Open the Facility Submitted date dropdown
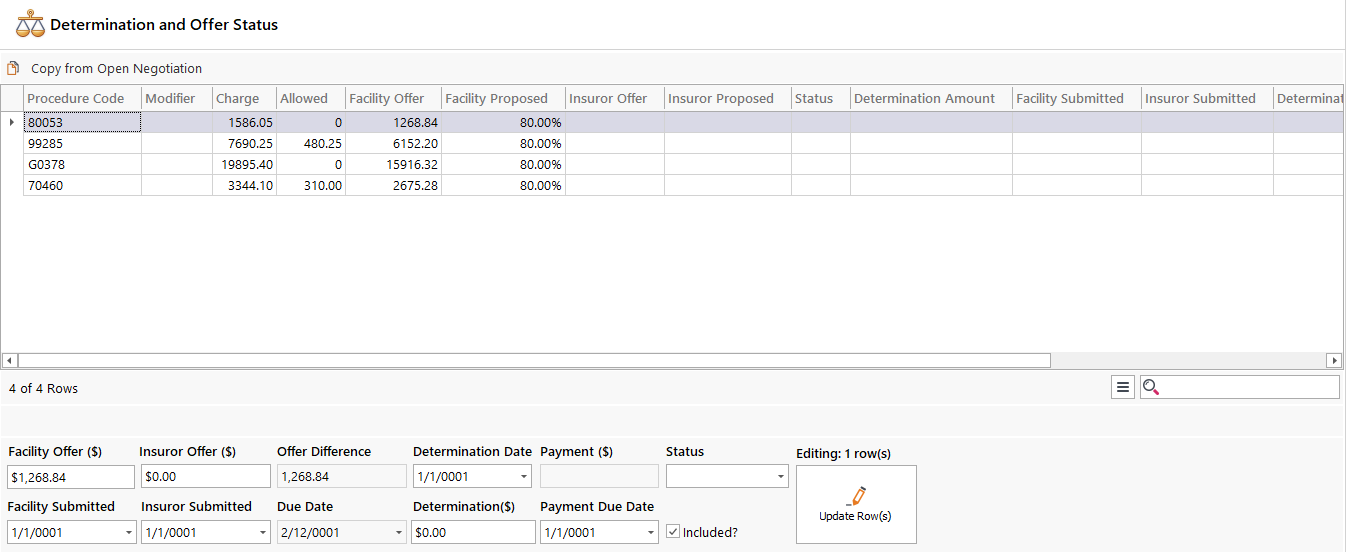 coord(127,533)
